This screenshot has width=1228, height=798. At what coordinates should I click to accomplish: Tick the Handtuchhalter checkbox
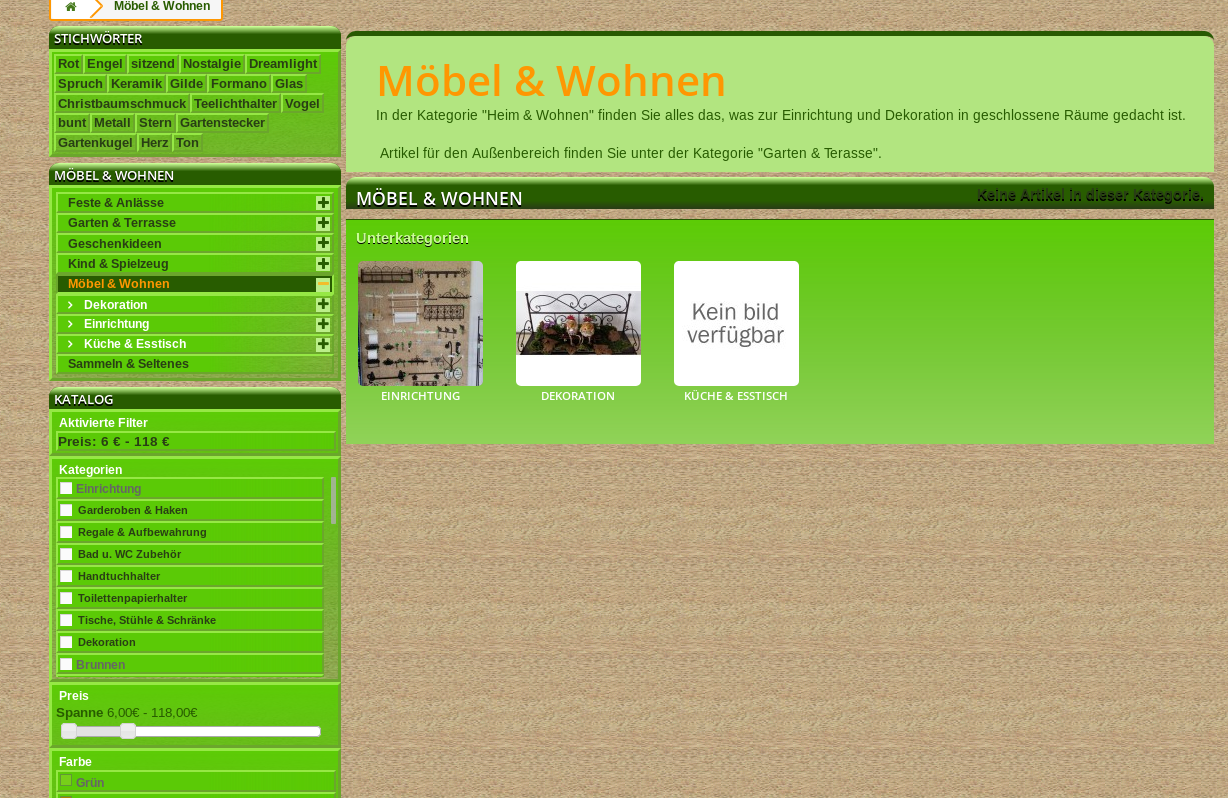[x=66, y=576]
